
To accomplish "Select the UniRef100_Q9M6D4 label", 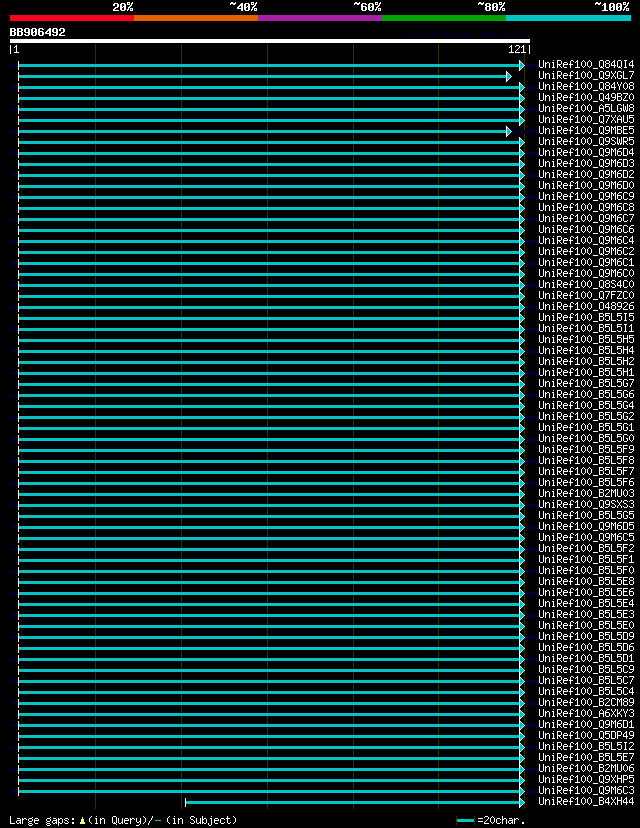I will click(x=586, y=153).
